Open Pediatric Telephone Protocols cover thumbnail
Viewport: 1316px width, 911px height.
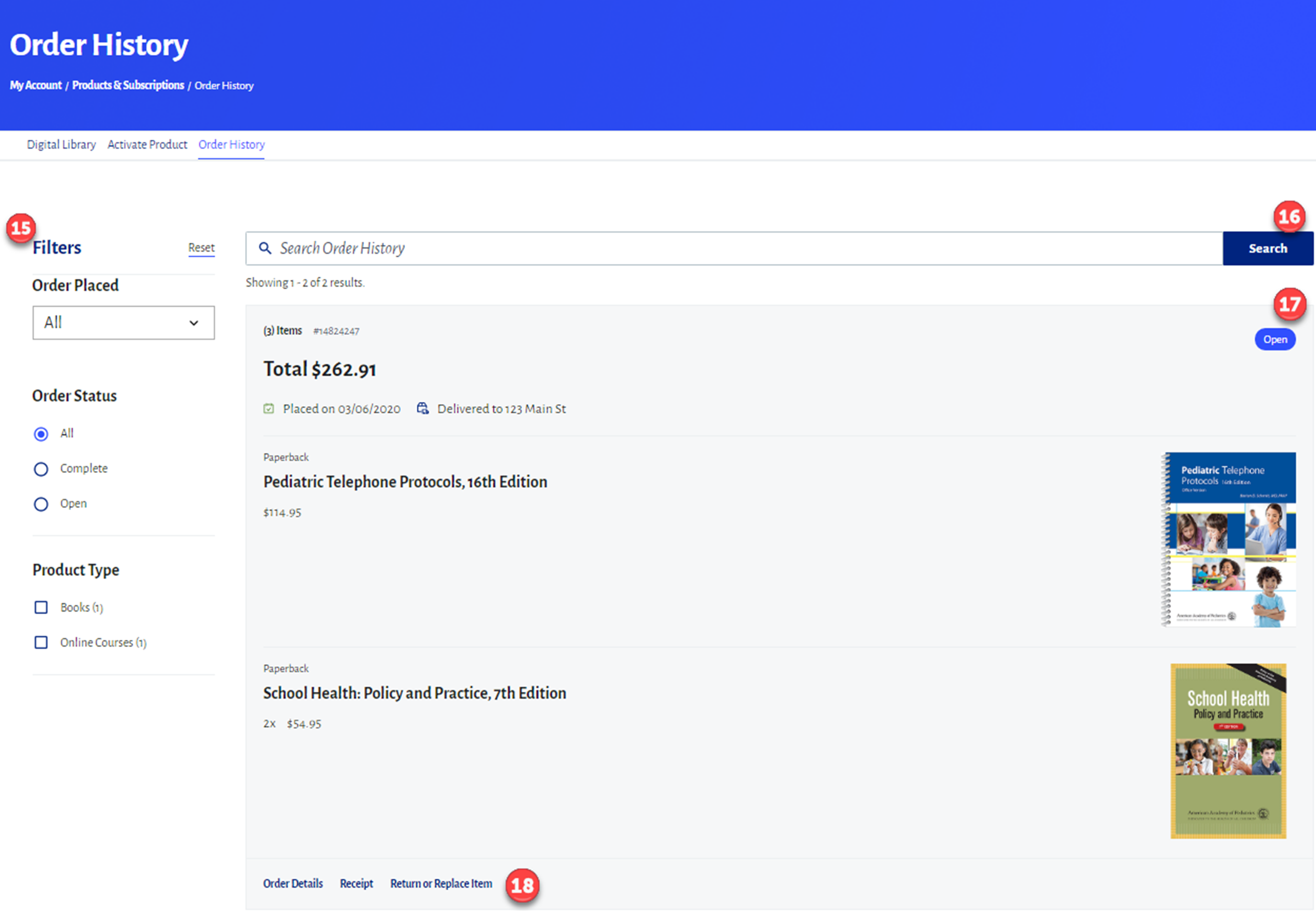tap(1229, 540)
